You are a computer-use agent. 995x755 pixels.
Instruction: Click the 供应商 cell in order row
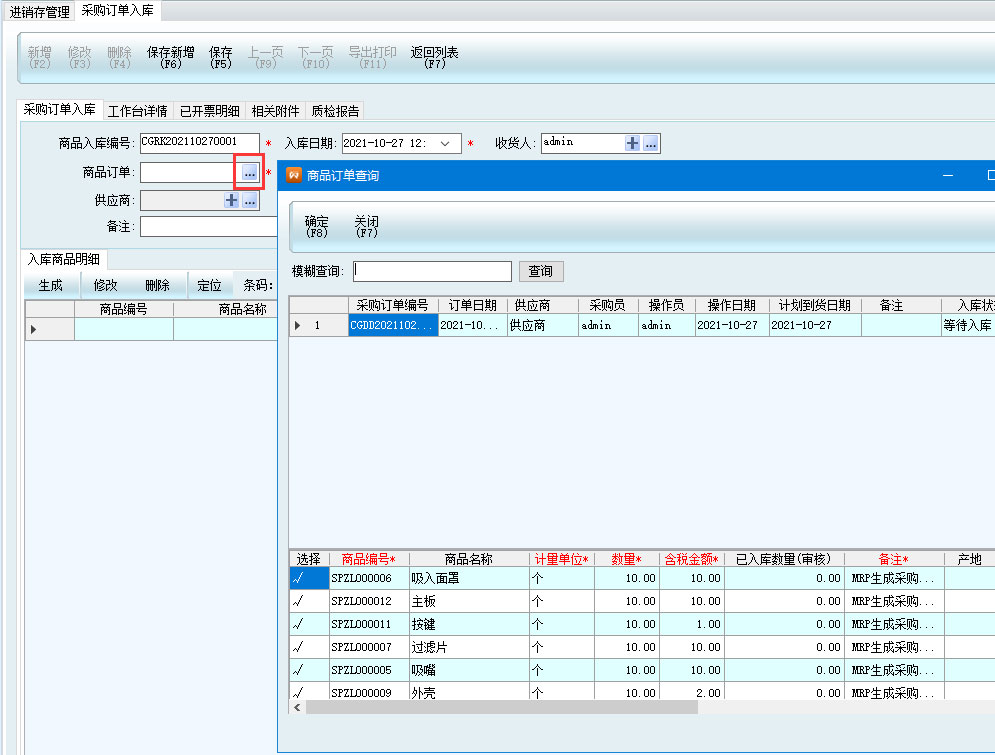[543, 325]
